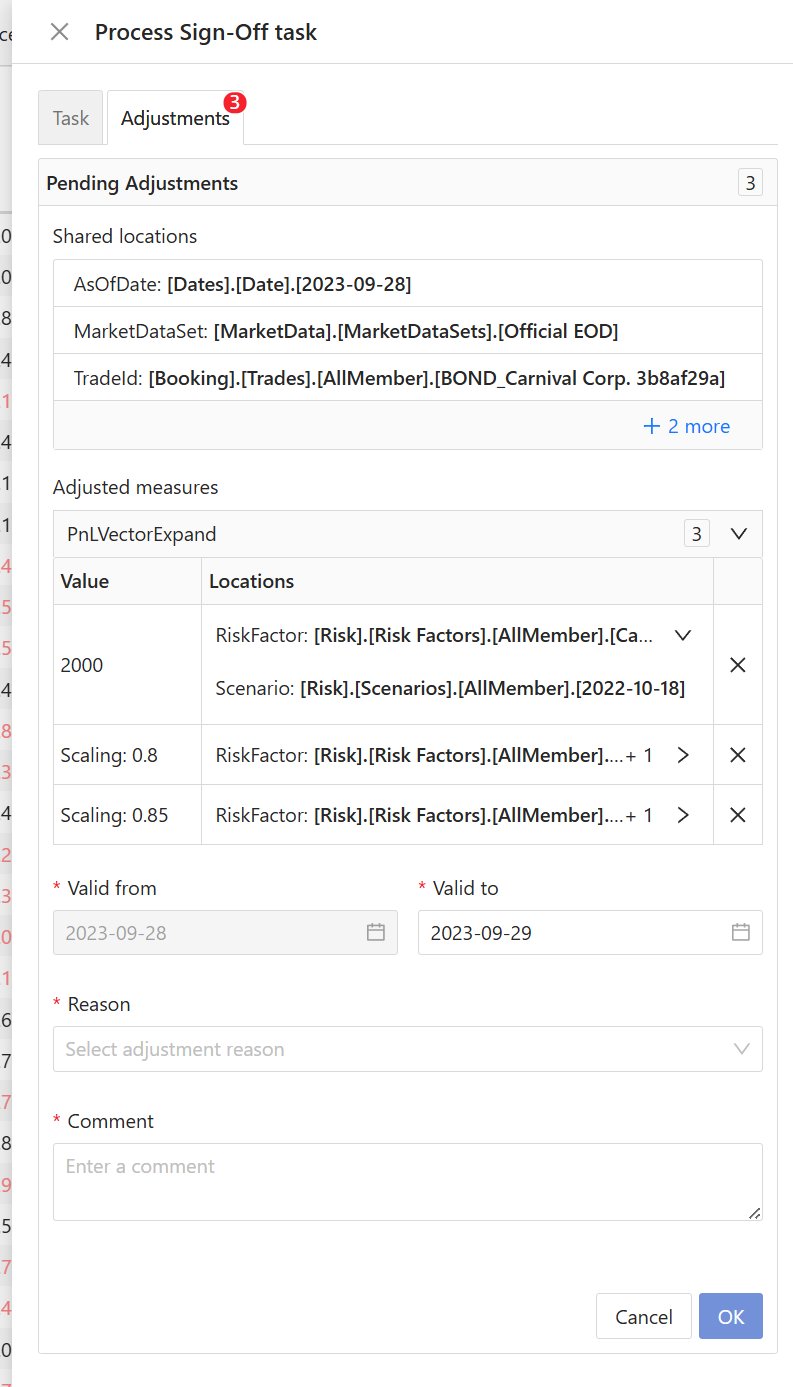Image resolution: width=793 pixels, height=1387 pixels.
Task: Expand locations for Scaling 0.8 row
Action: click(x=683, y=755)
